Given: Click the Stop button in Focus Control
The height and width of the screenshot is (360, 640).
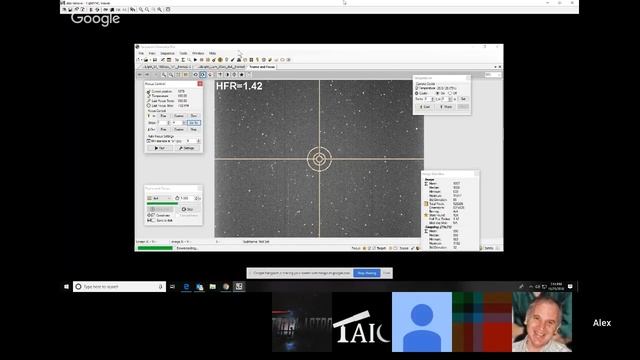Looking at the screenshot, I should [x=193, y=129].
